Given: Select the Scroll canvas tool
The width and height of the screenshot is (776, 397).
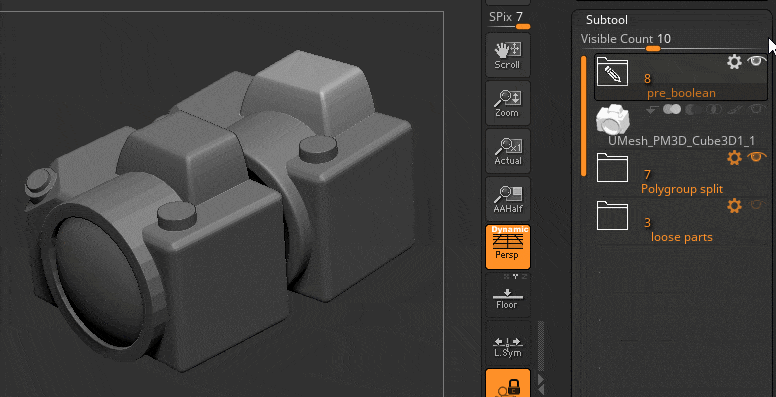Looking at the screenshot, I should tap(508, 54).
